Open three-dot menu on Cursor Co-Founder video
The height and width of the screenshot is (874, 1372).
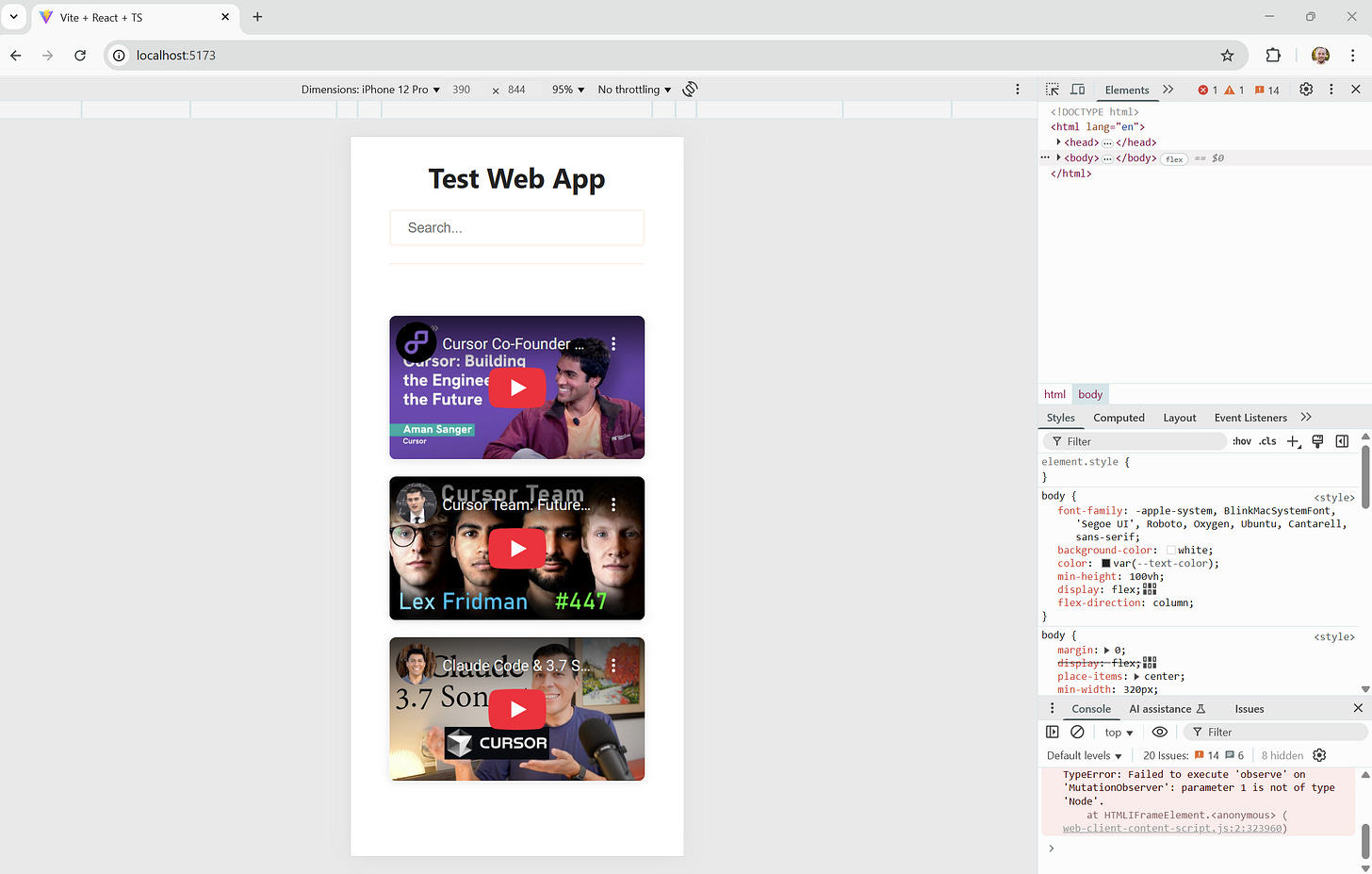613,344
